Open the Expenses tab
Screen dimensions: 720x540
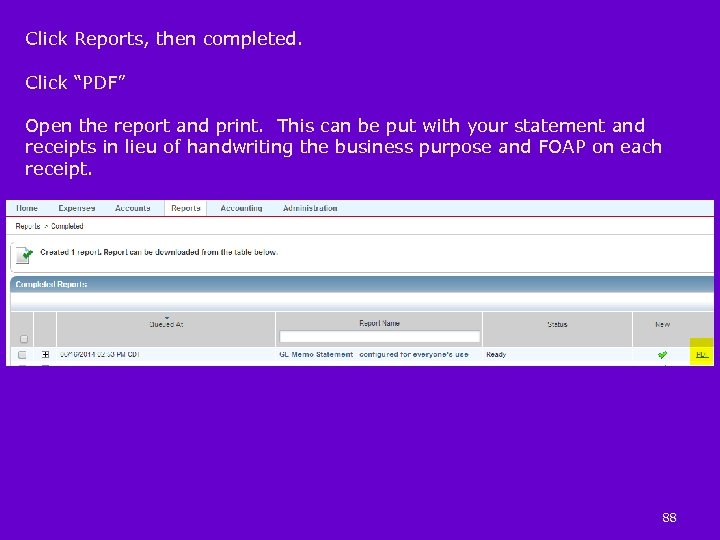(77, 208)
